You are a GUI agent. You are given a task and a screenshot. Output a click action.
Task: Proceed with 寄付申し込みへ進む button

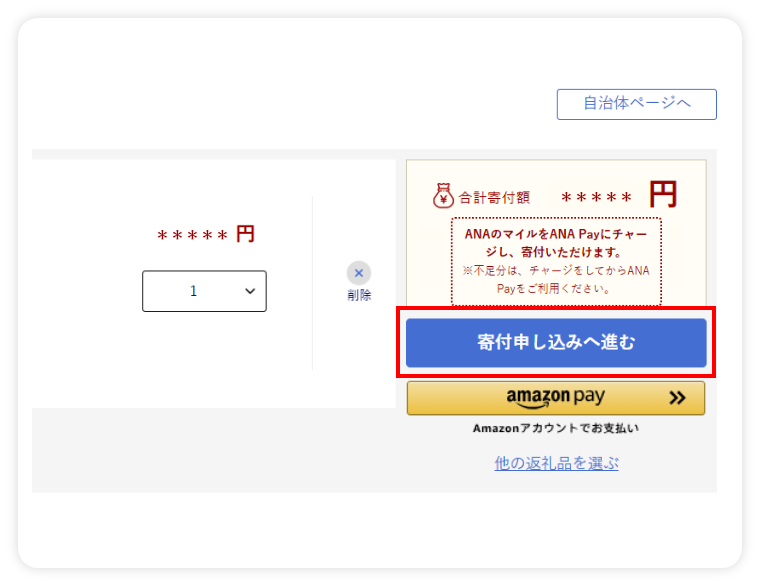tap(556, 342)
